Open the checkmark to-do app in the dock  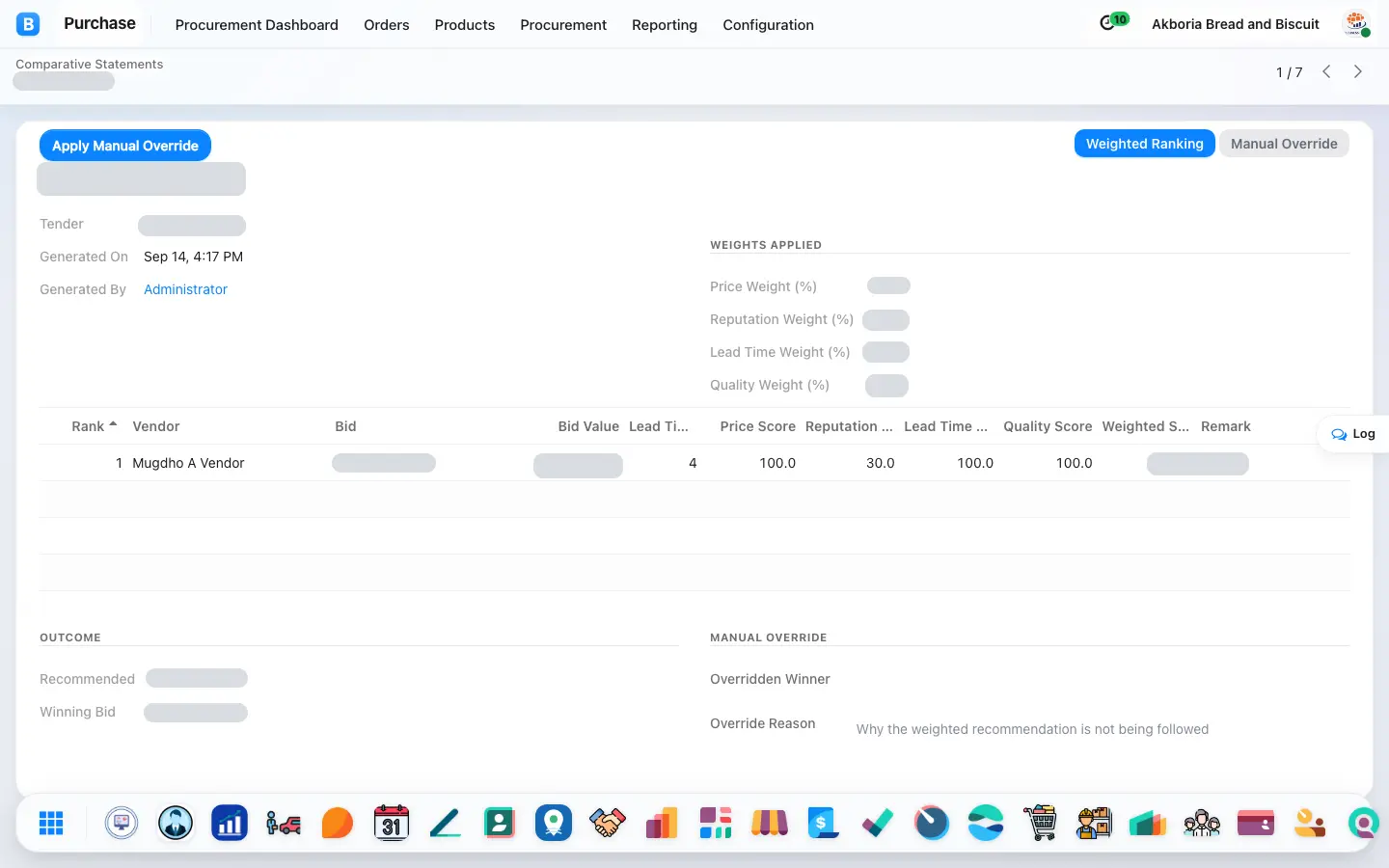878,823
